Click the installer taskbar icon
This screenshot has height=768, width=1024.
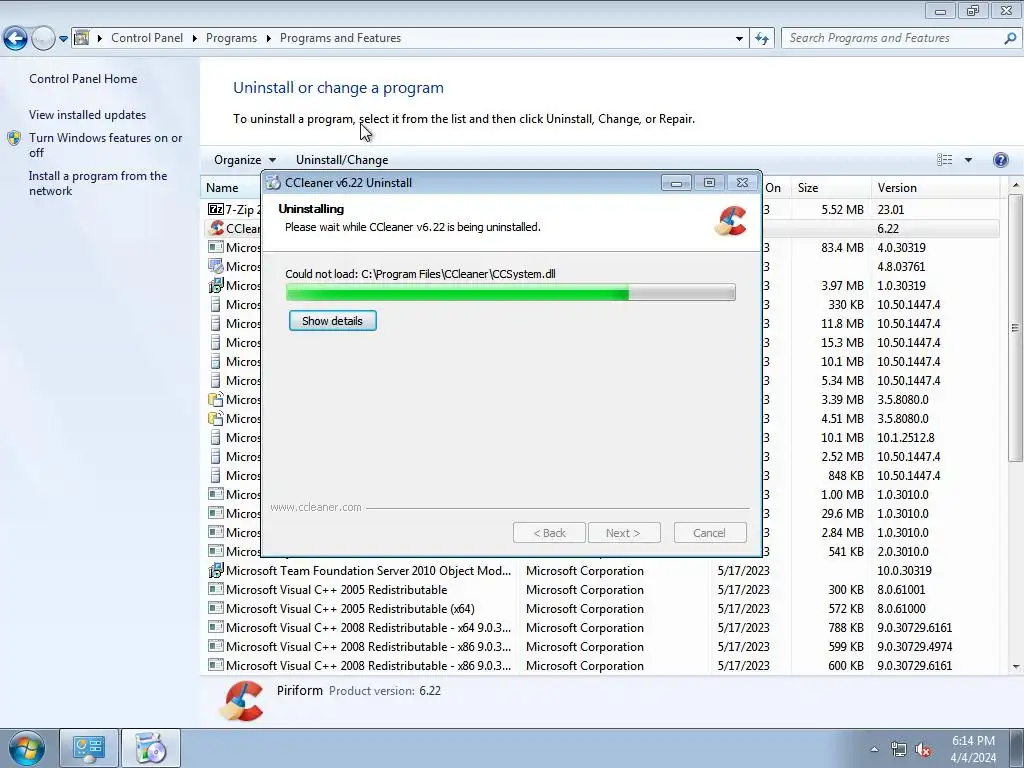(x=150, y=748)
